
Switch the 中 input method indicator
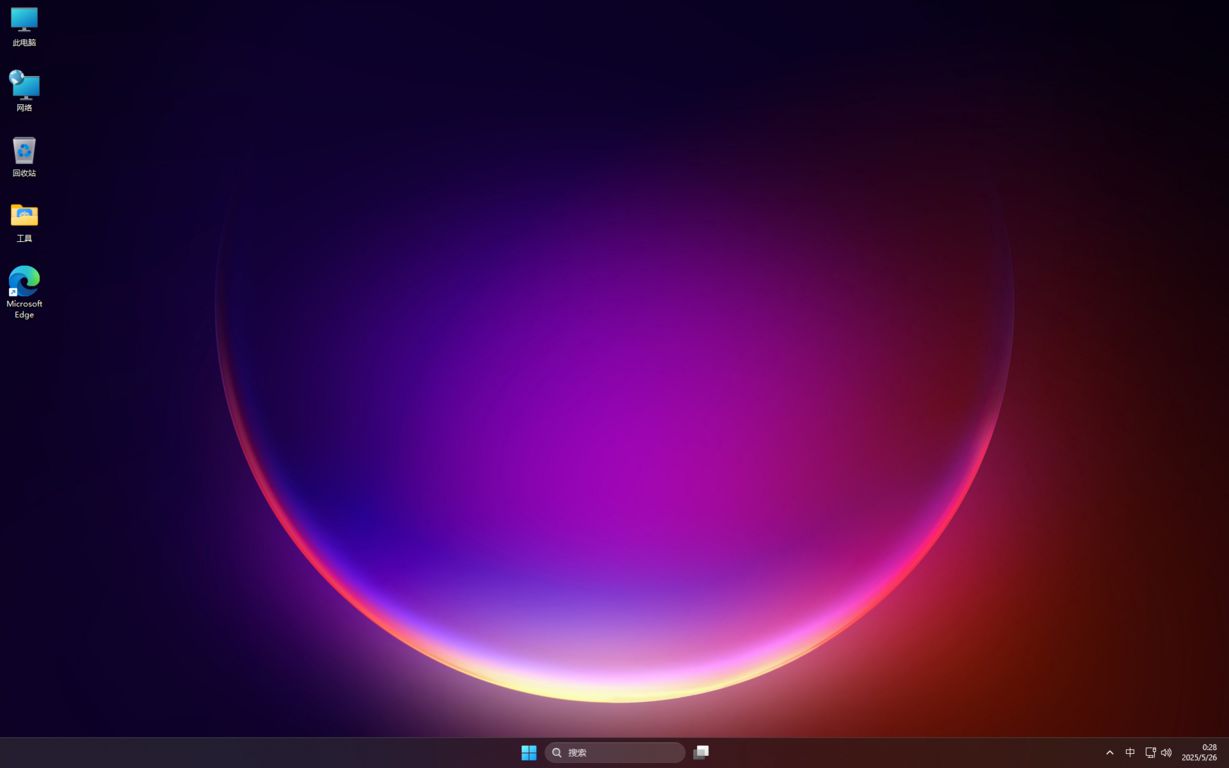pos(1130,753)
